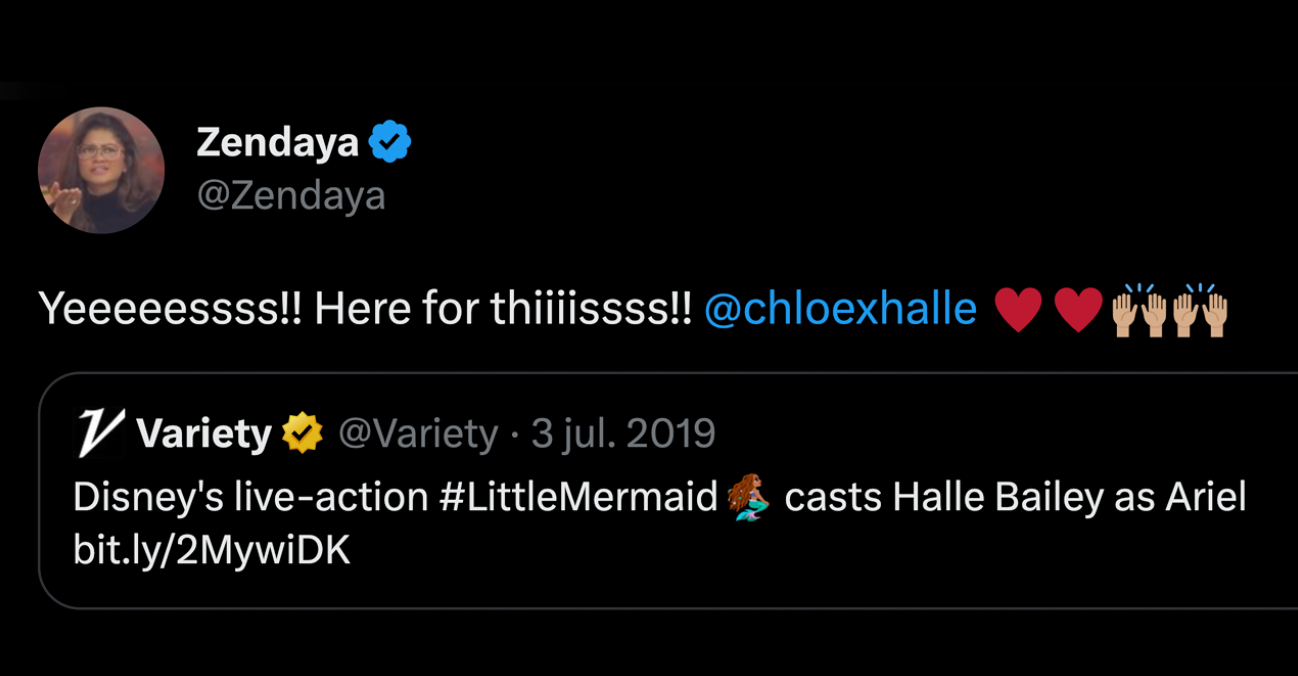Open the bit.ly/2MywiDK link
The image size is (1298, 676).
tap(212, 551)
